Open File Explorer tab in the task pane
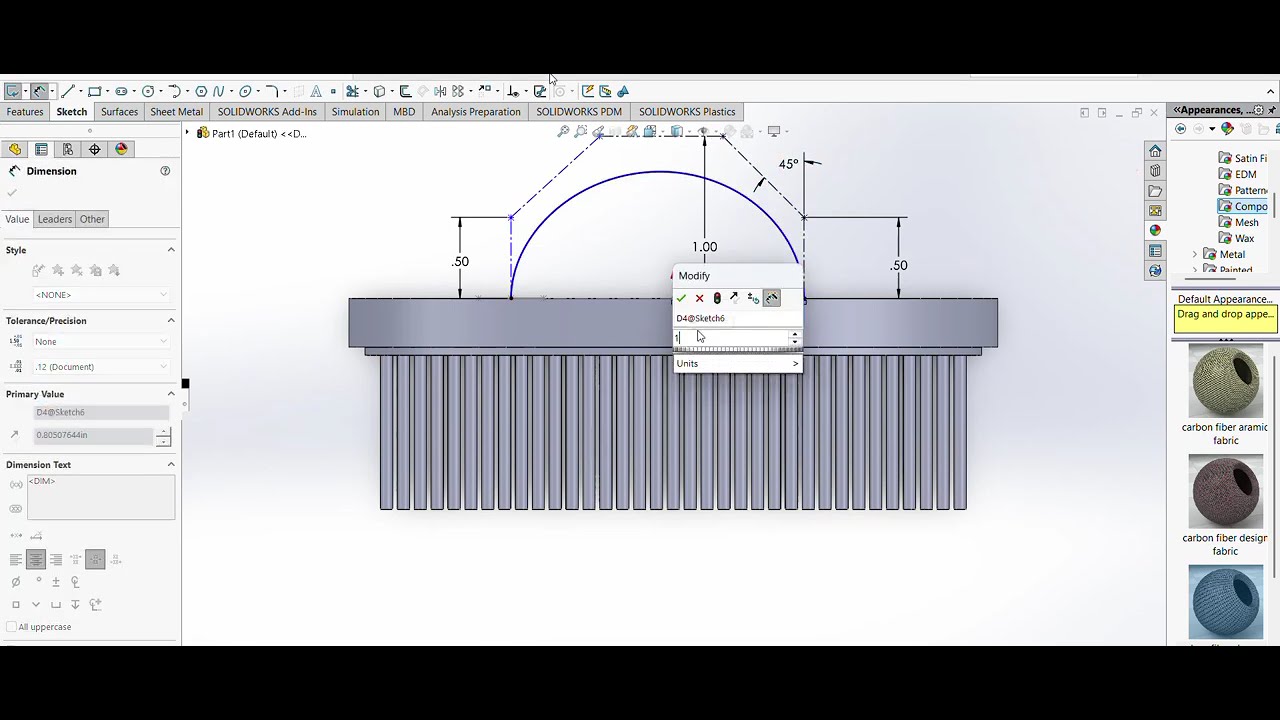This screenshot has width=1280, height=720. [x=1155, y=191]
